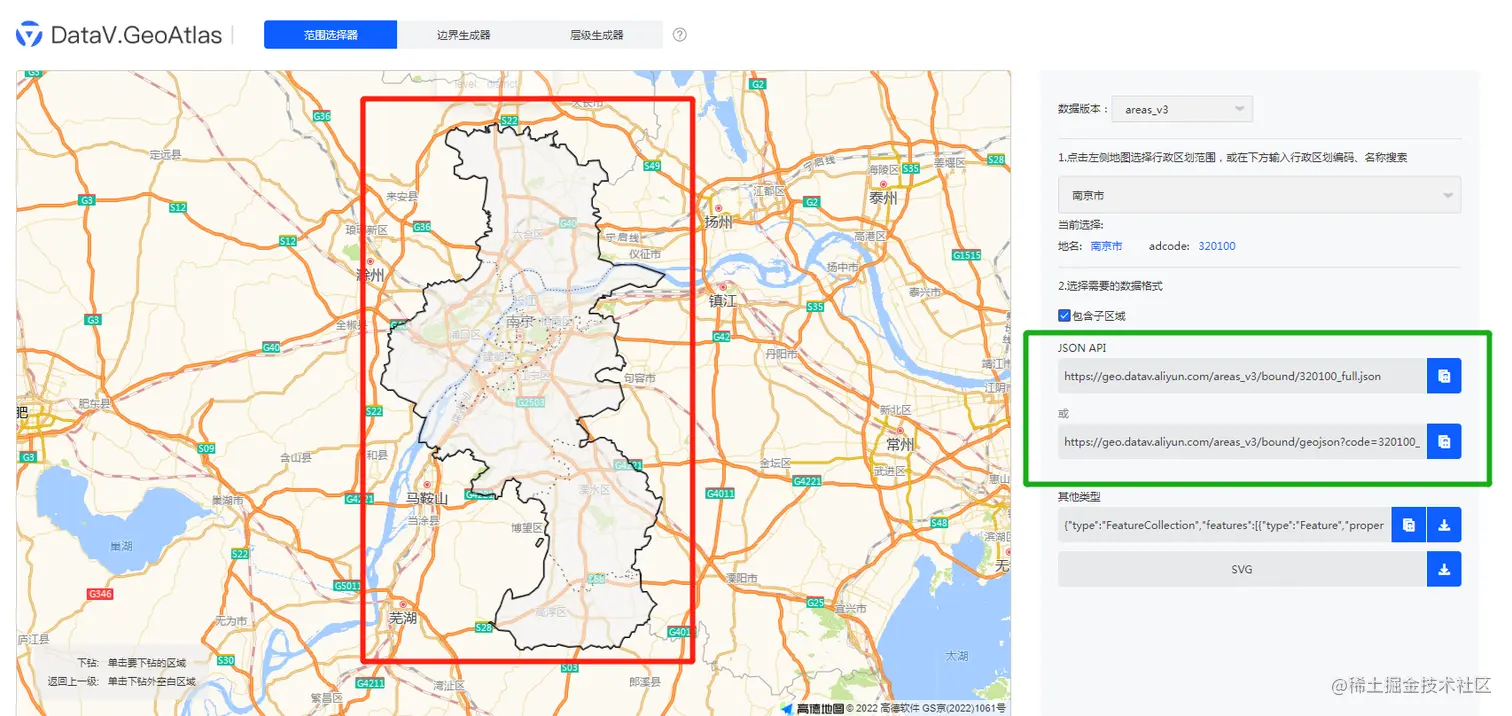Click the SVG format button

point(1242,569)
